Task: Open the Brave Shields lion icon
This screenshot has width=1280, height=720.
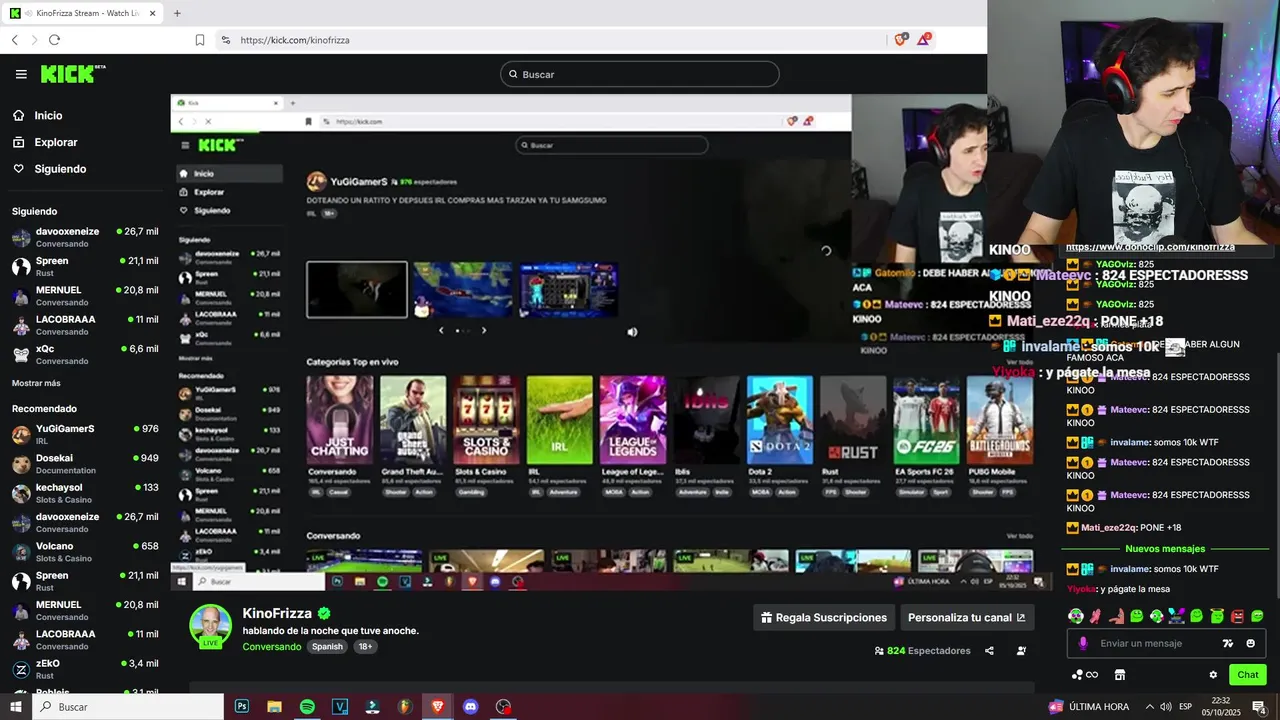Action: coord(902,39)
